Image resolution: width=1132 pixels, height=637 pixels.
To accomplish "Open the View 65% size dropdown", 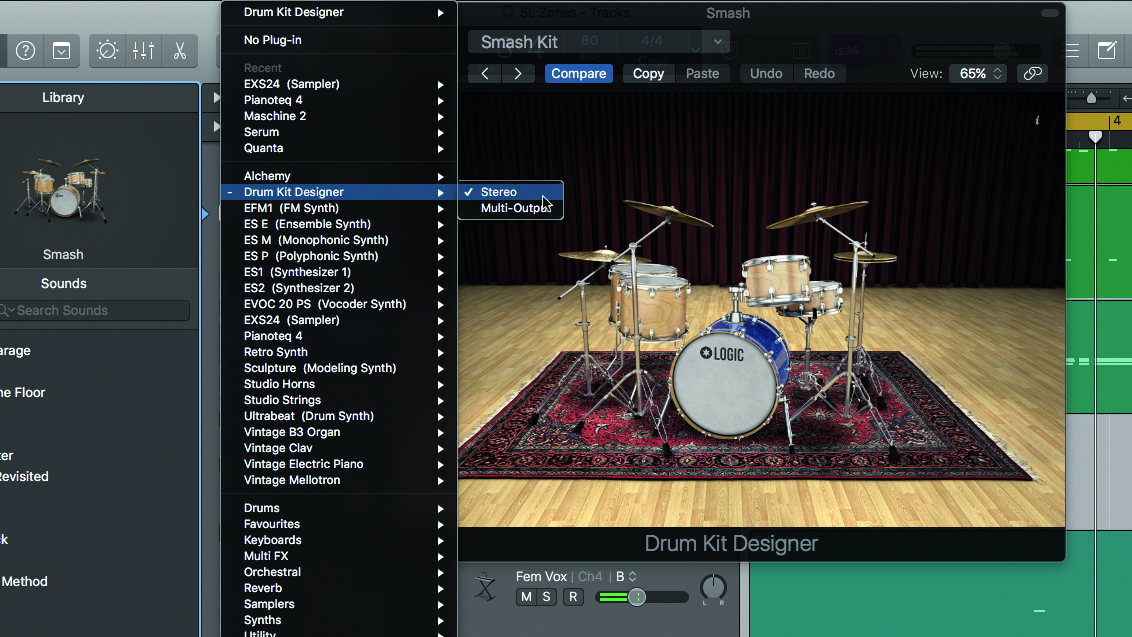I will pos(979,74).
